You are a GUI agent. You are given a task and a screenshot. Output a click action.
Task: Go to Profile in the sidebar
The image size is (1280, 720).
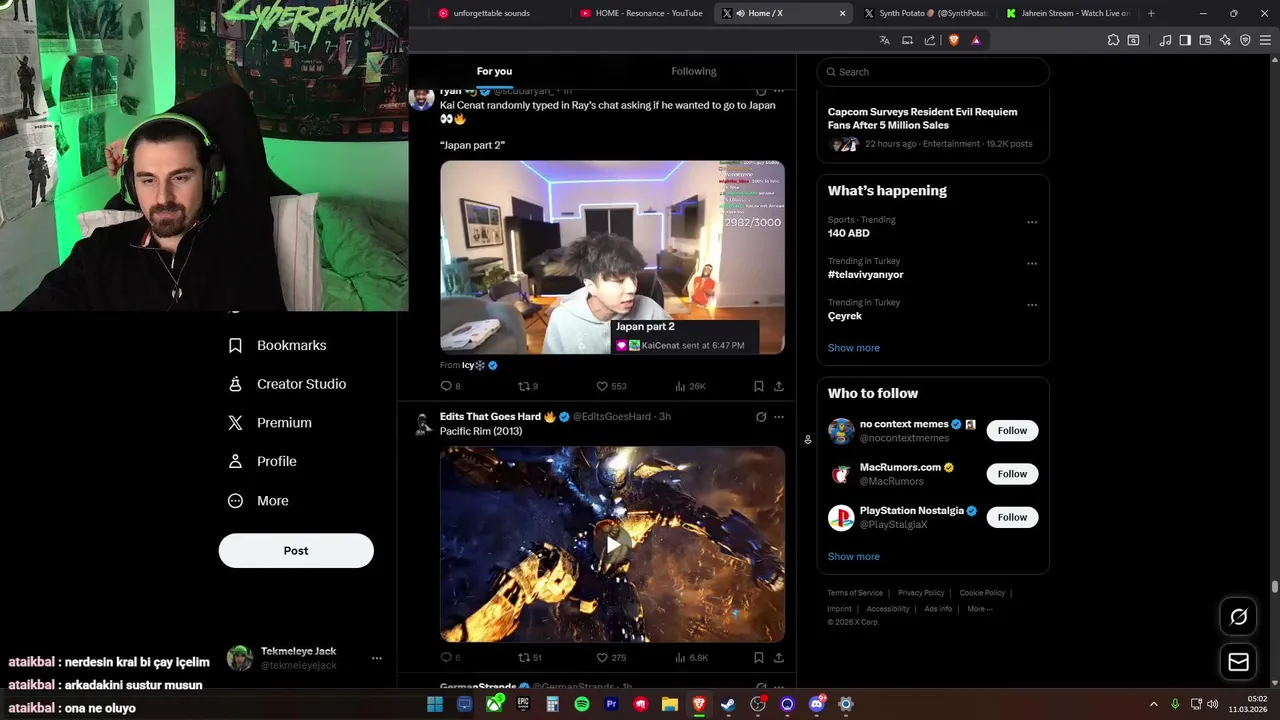coord(262,461)
